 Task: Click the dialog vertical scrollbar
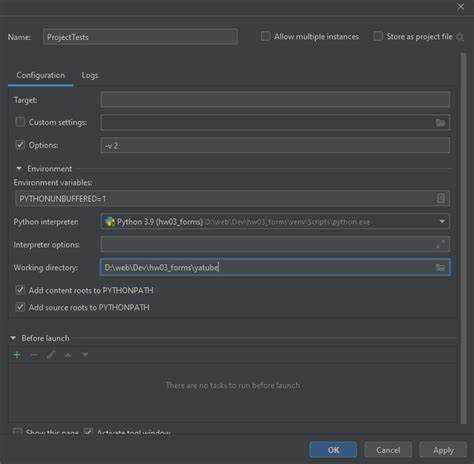pyautogui.click(x=463, y=238)
